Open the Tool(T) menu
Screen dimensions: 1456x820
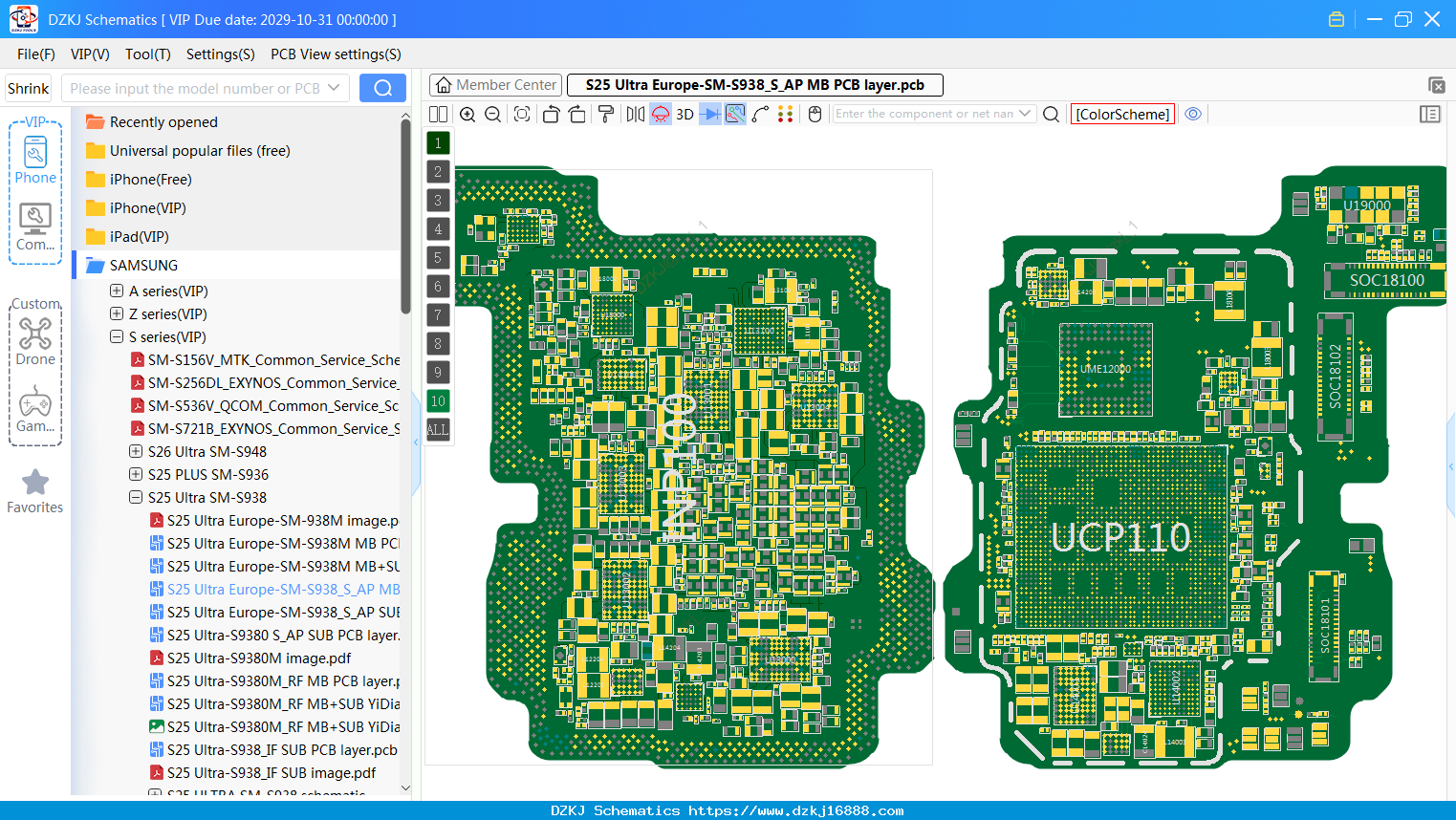pyautogui.click(x=148, y=54)
